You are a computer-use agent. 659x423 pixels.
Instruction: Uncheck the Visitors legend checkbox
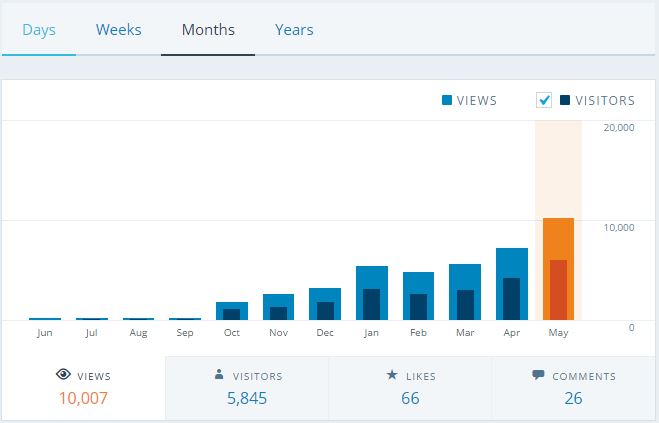click(544, 100)
